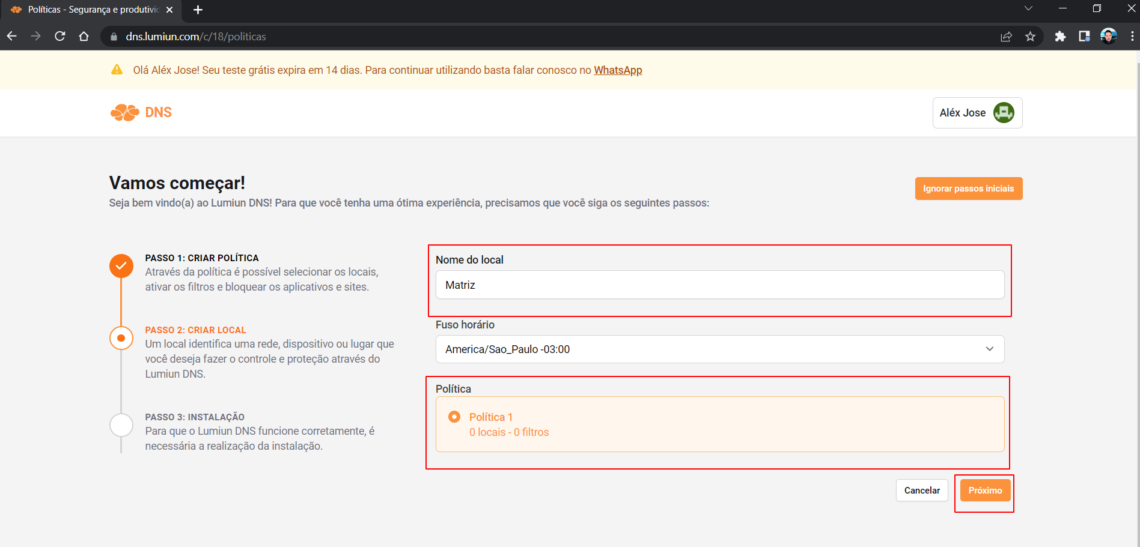This screenshot has height=547, width=1140.
Task: Open the Chrome three-dot menu
Action: (x=1131, y=36)
